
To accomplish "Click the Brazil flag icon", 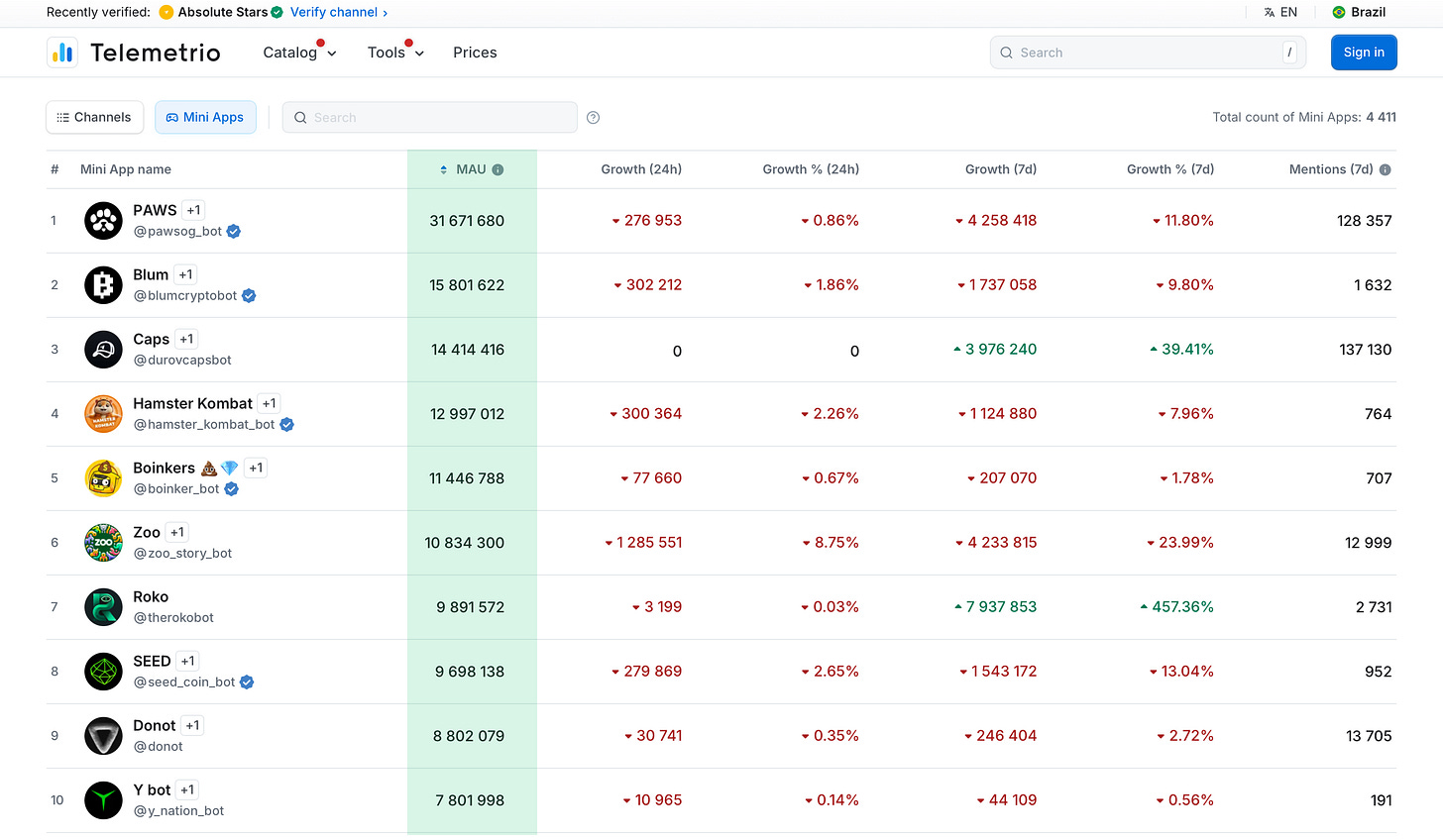I will click(1339, 12).
